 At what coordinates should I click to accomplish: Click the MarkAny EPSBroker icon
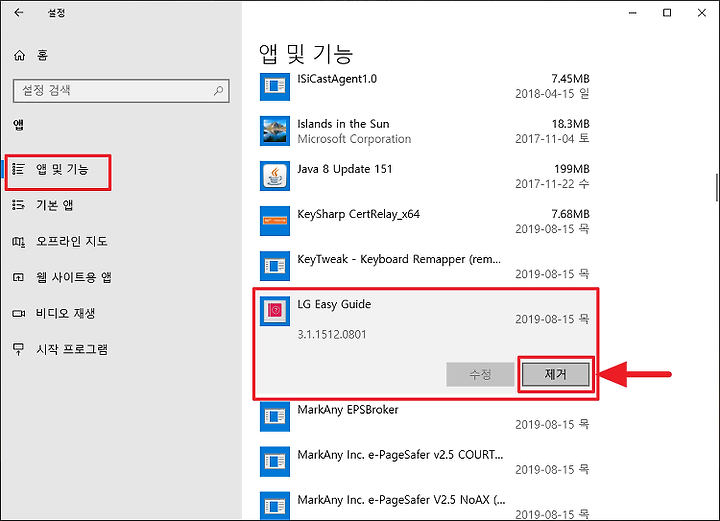[x=275, y=416]
